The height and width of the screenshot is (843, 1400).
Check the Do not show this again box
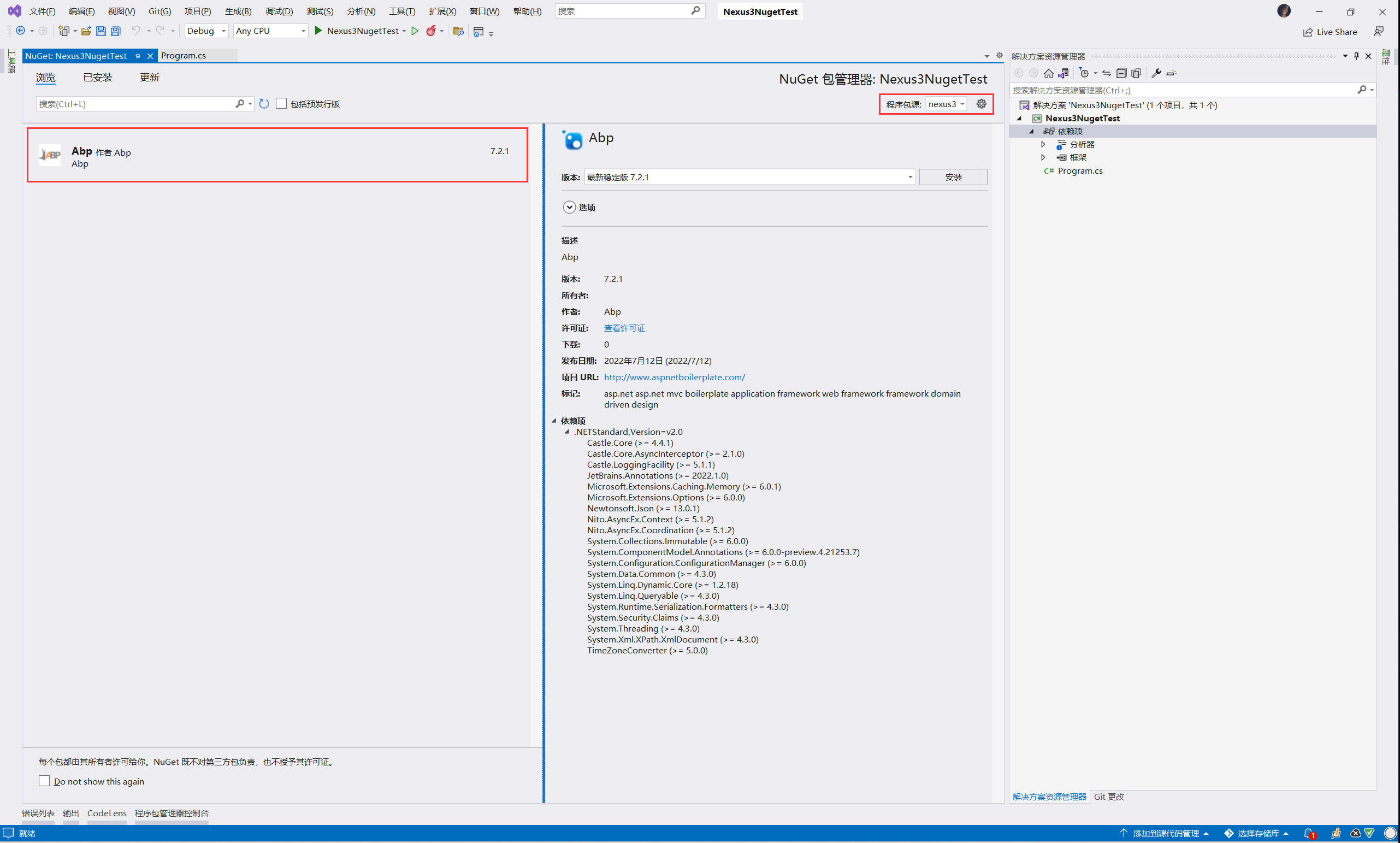(x=44, y=781)
